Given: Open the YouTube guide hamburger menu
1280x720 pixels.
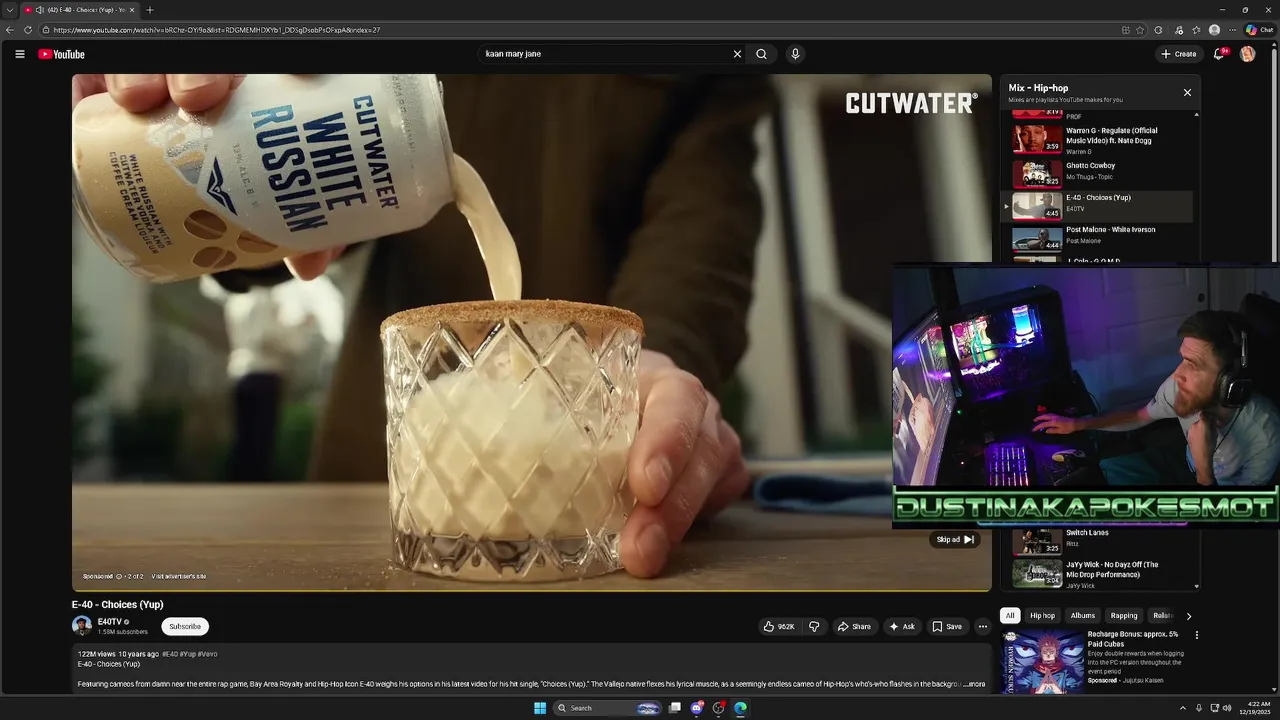Looking at the screenshot, I should click(19, 54).
